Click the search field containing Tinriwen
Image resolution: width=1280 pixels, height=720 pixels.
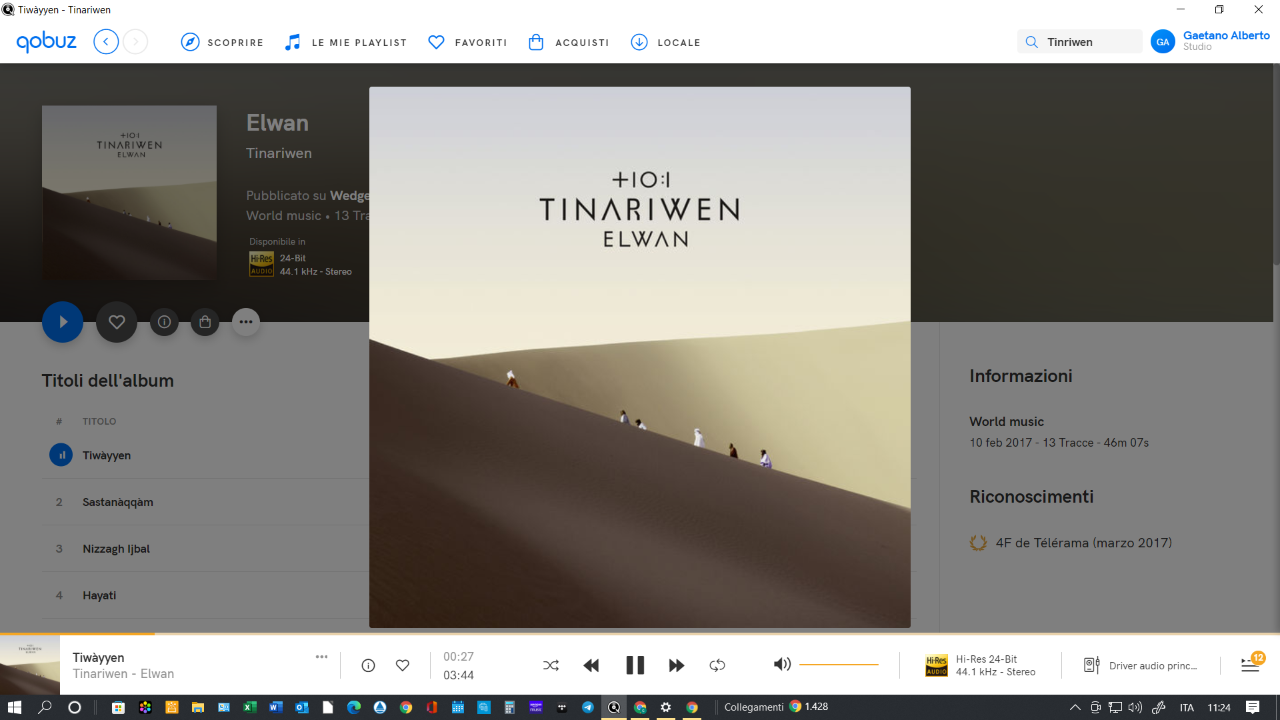[1080, 42]
